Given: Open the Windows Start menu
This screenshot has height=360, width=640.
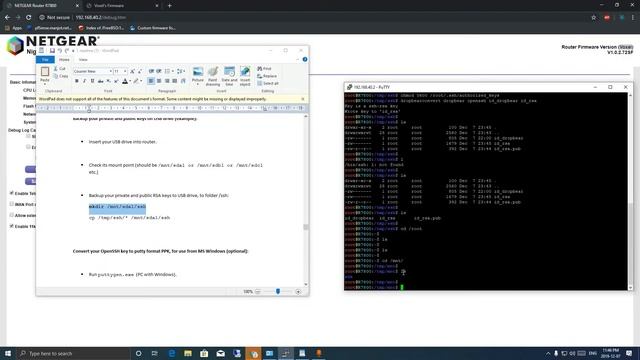Looking at the screenshot, I should pos(8,353).
